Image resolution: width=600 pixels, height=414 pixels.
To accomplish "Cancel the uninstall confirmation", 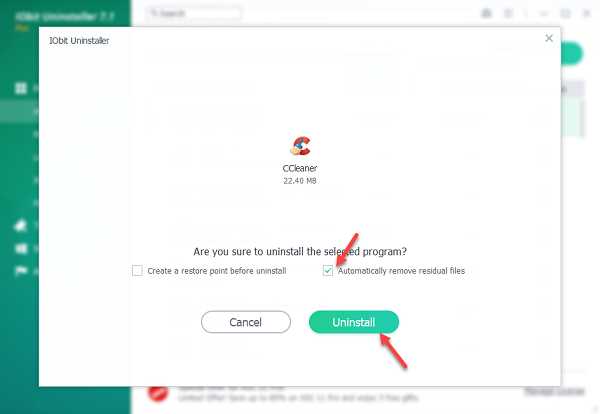I will pyautogui.click(x=246, y=322).
